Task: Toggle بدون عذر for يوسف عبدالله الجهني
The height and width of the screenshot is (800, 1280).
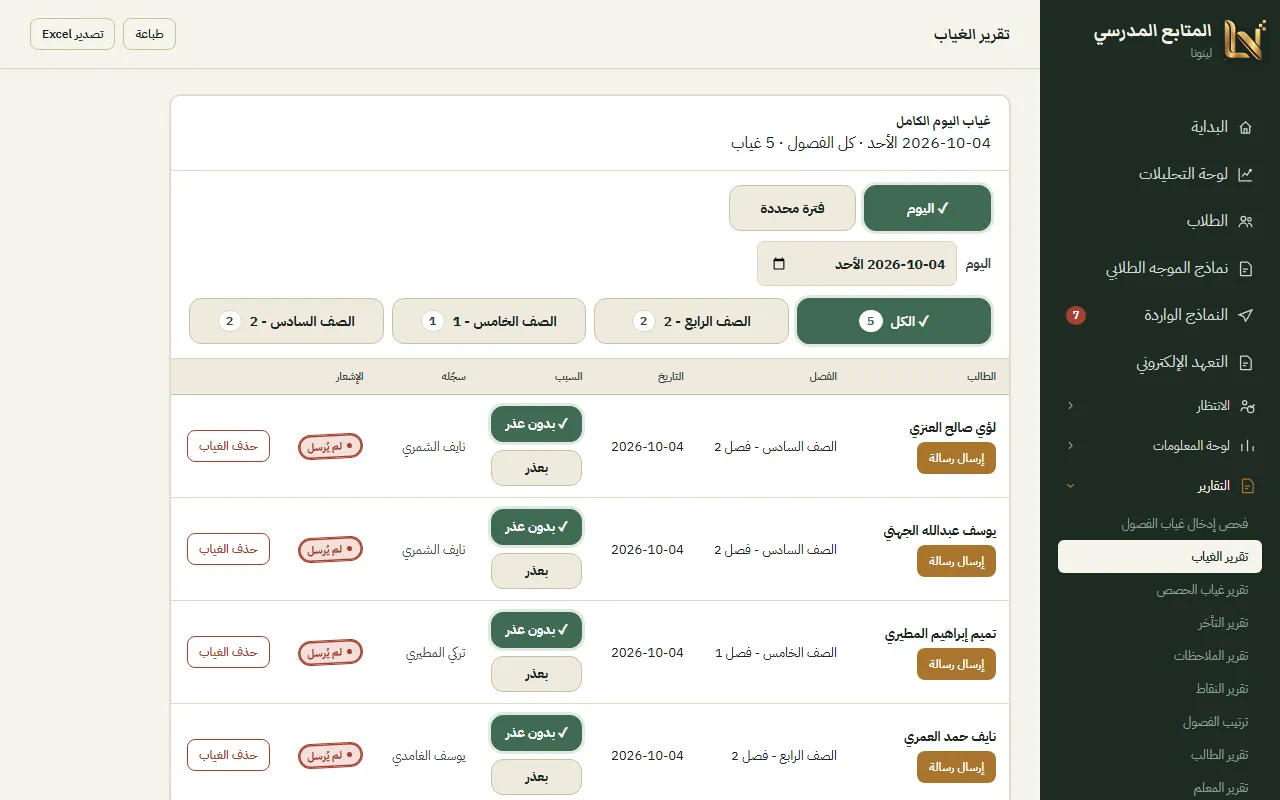Action: (x=536, y=526)
